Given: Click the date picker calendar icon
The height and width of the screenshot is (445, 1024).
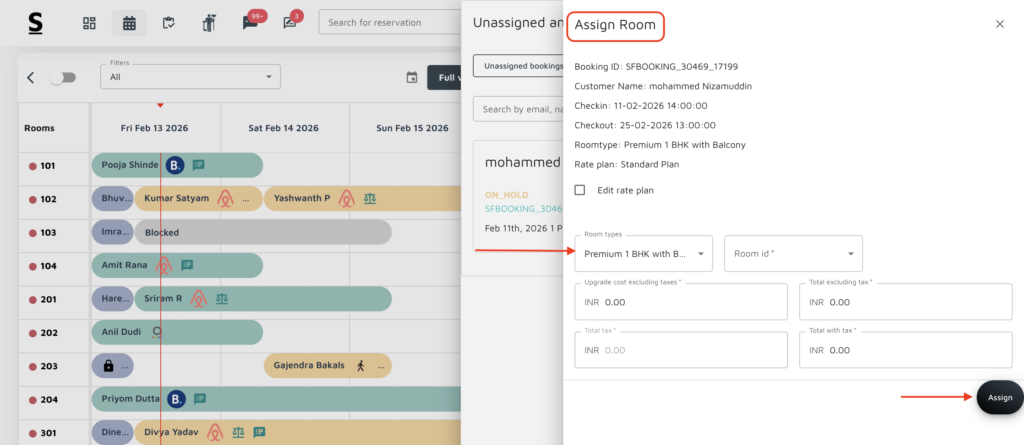Looking at the screenshot, I should (411, 78).
